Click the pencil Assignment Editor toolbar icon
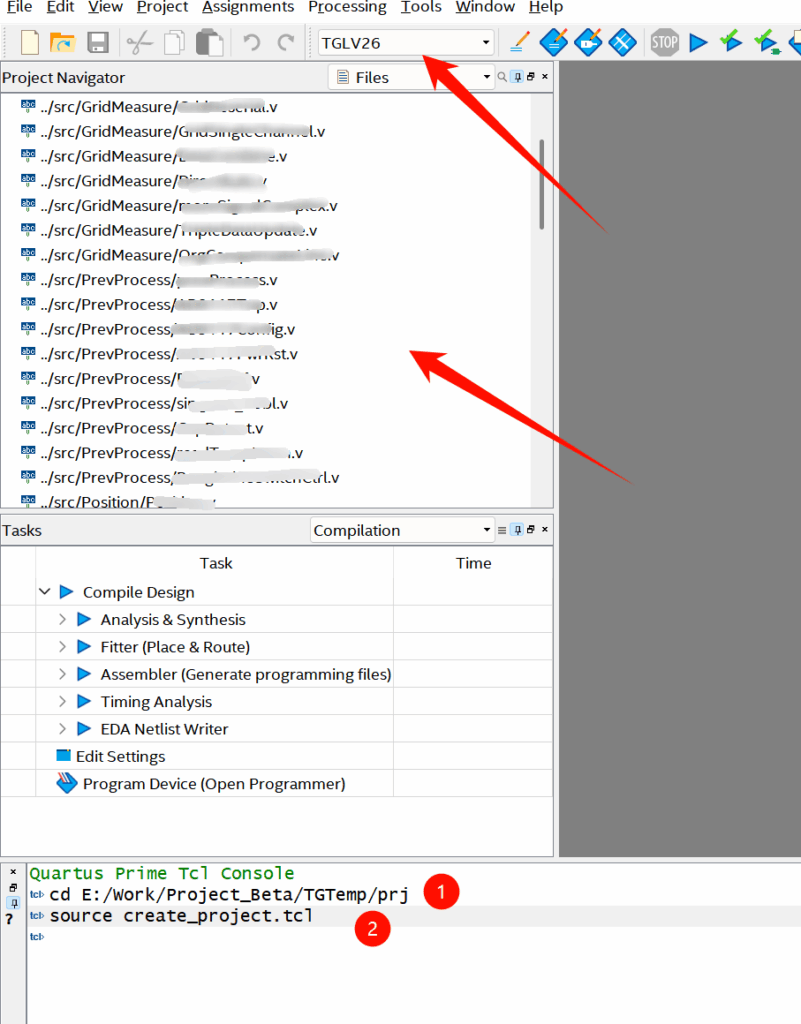This screenshot has height=1024, width=801. point(519,42)
